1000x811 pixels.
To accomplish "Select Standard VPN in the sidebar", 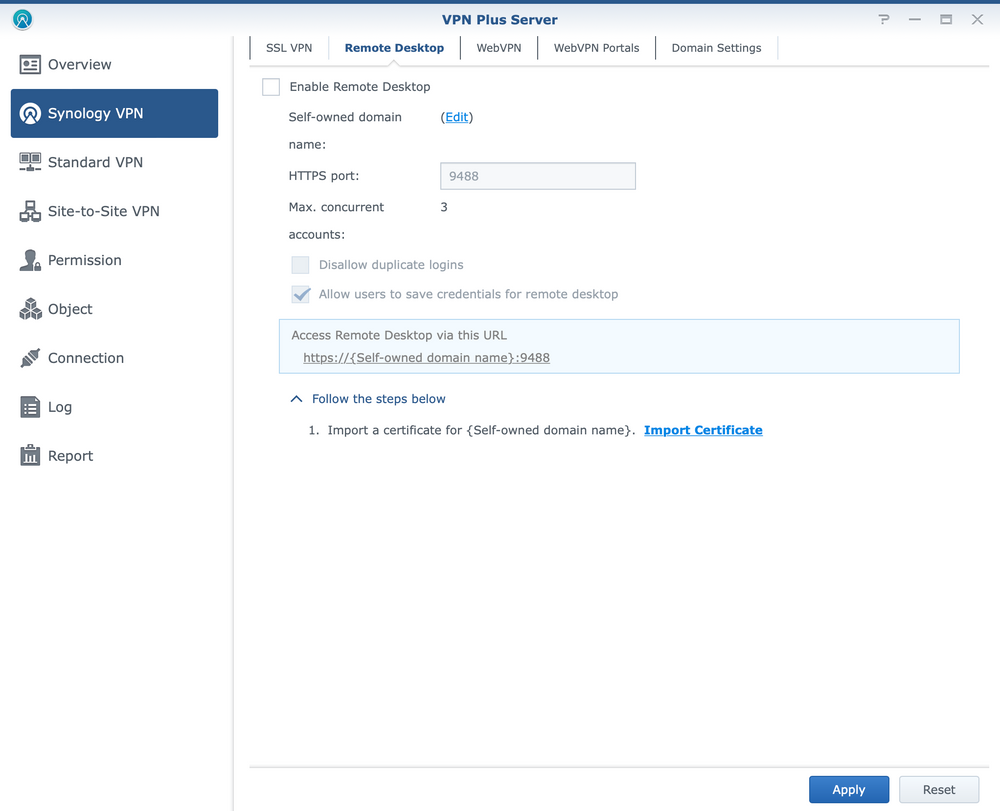I will point(114,162).
